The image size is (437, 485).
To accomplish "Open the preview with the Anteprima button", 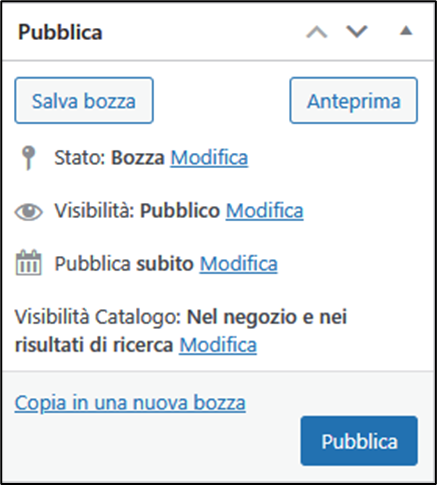I will click(354, 101).
